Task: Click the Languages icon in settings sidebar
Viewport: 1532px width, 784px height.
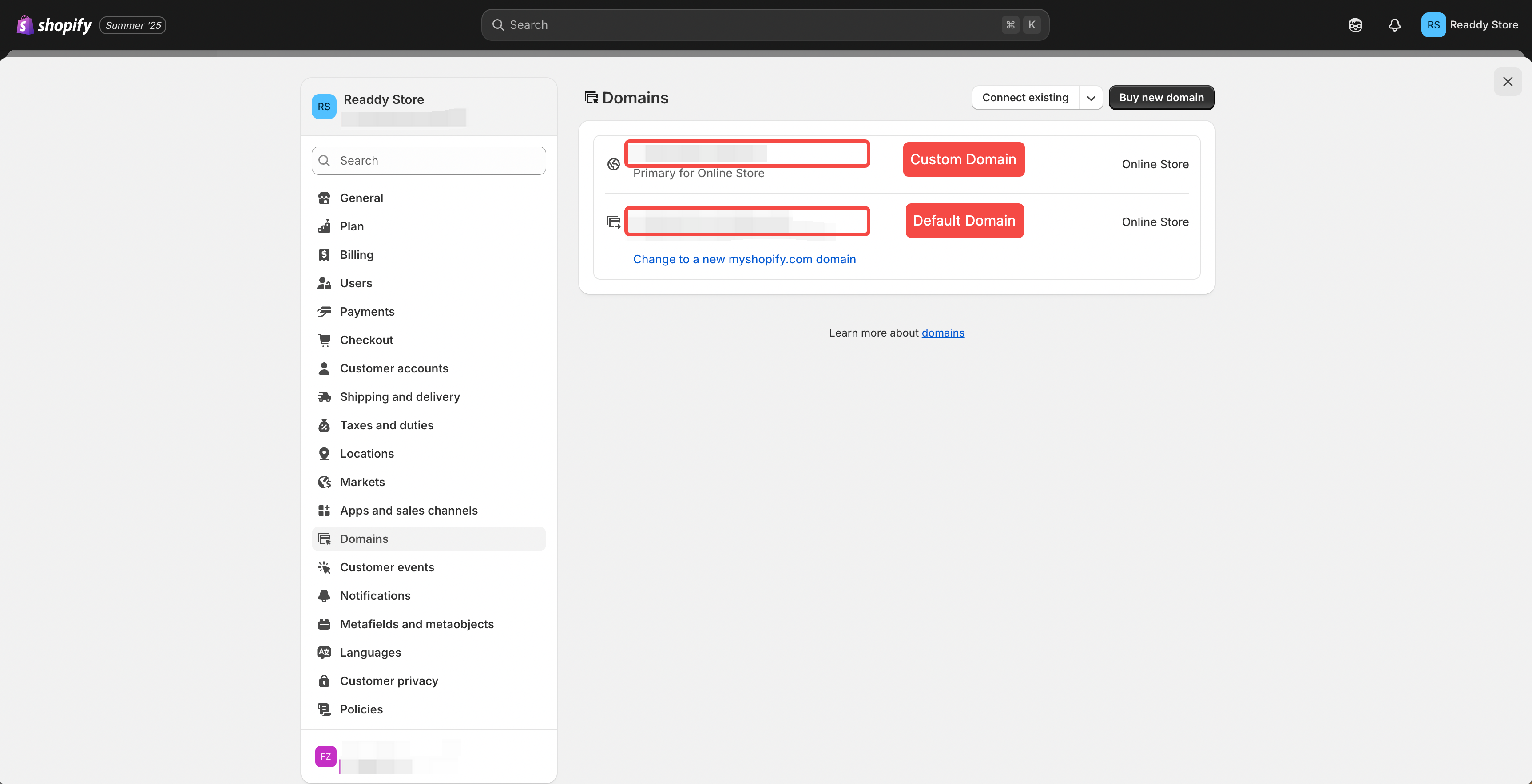Action: pyautogui.click(x=324, y=653)
